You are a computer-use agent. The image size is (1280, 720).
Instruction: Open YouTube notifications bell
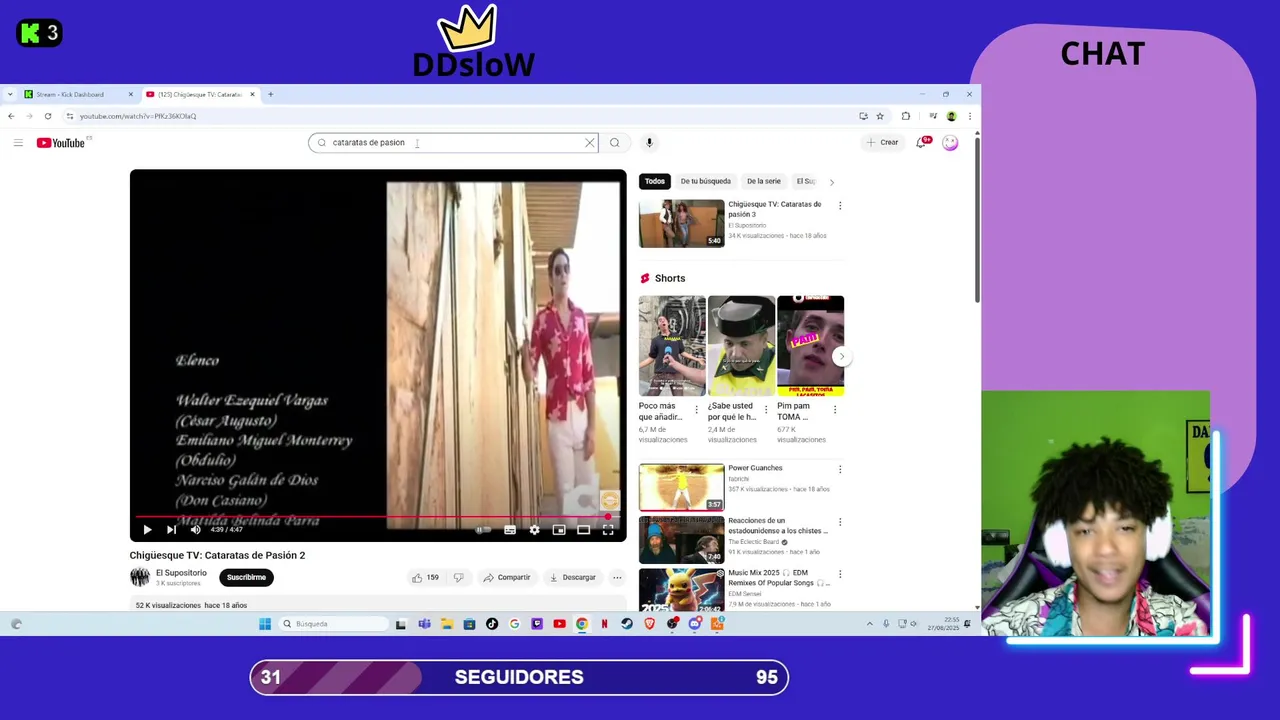coord(921,143)
